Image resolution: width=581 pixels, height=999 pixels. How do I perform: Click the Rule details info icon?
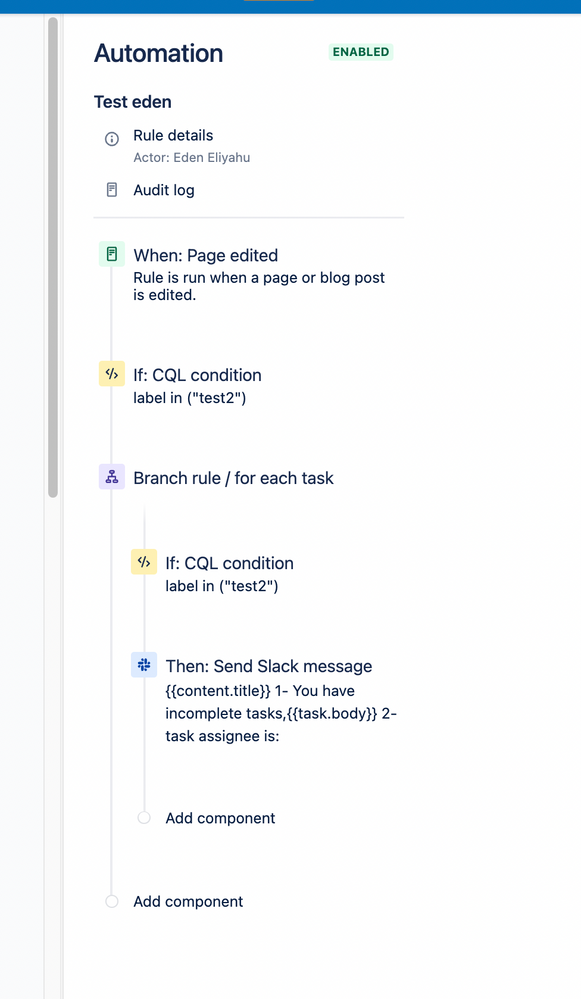[110, 139]
